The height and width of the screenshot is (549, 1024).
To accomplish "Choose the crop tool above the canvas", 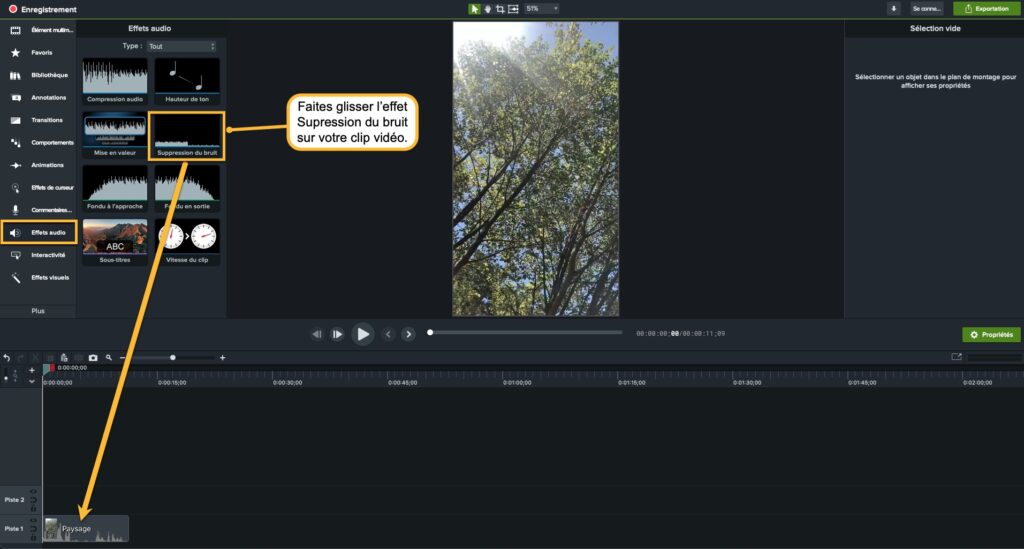I will coord(500,8).
